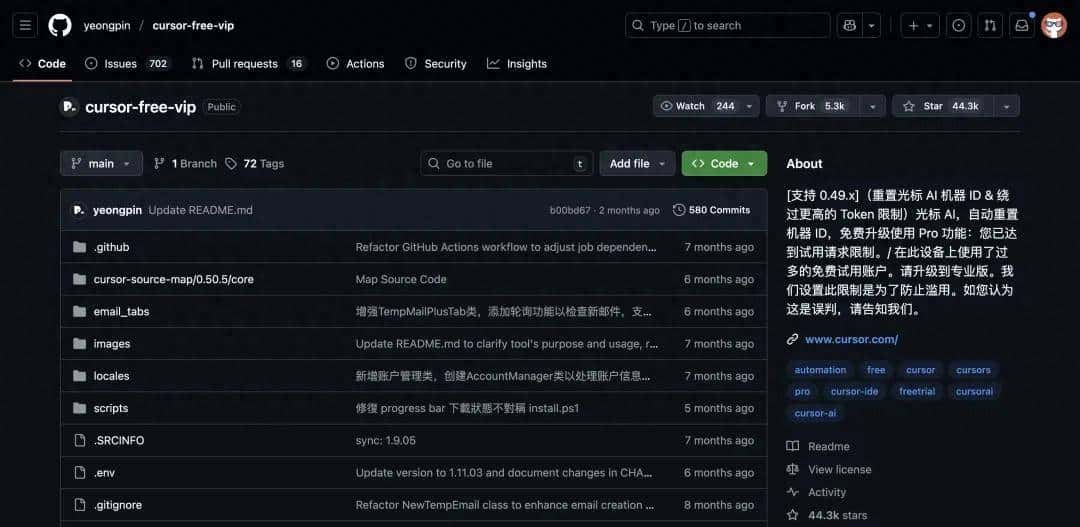Open the www.cursor.com/ website link

(x=851, y=339)
